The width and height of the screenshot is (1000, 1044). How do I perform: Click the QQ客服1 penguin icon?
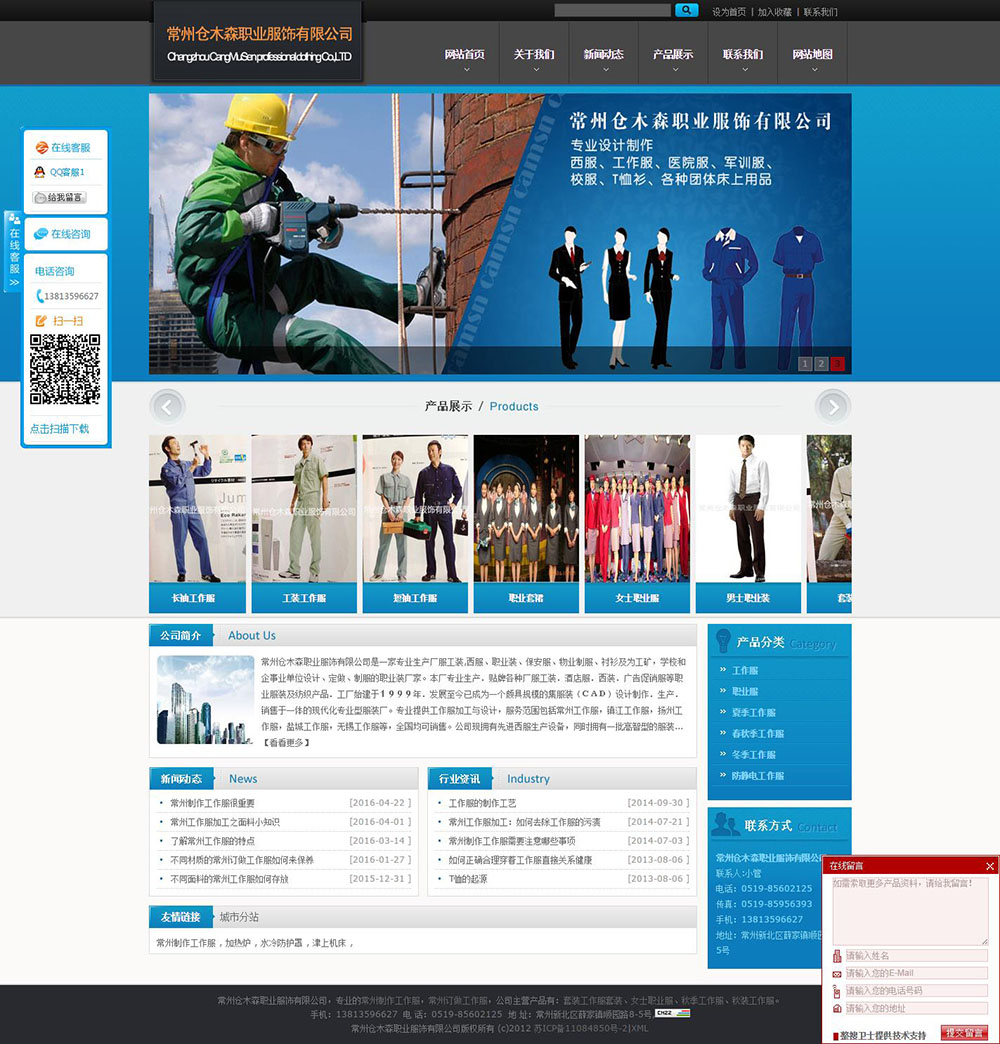pos(40,172)
